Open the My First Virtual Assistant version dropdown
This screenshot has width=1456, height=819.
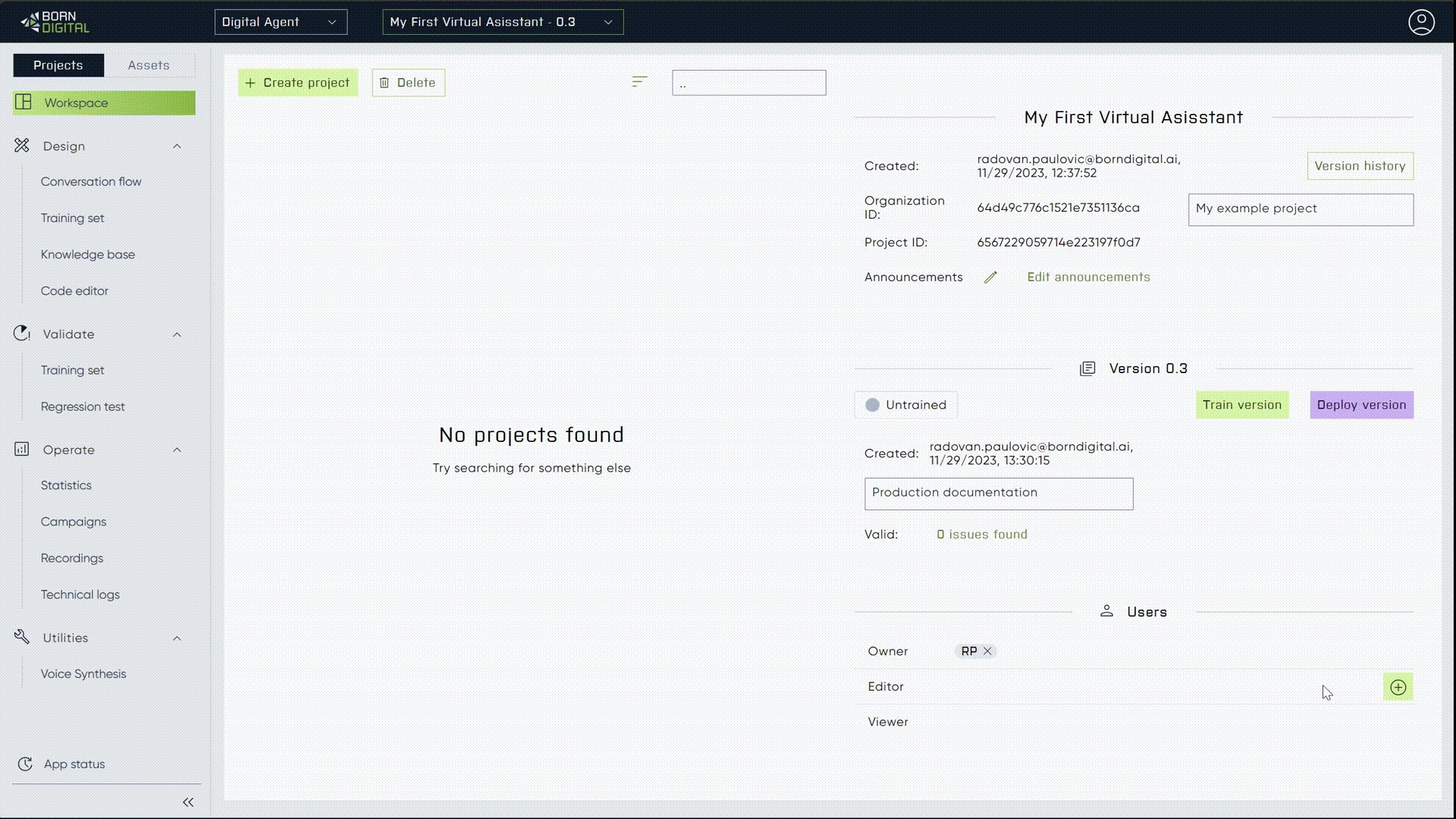click(x=503, y=22)
